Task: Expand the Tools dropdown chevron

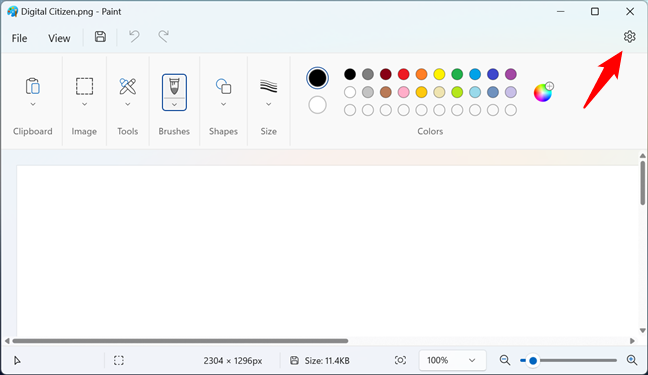Action: [128, 104]
